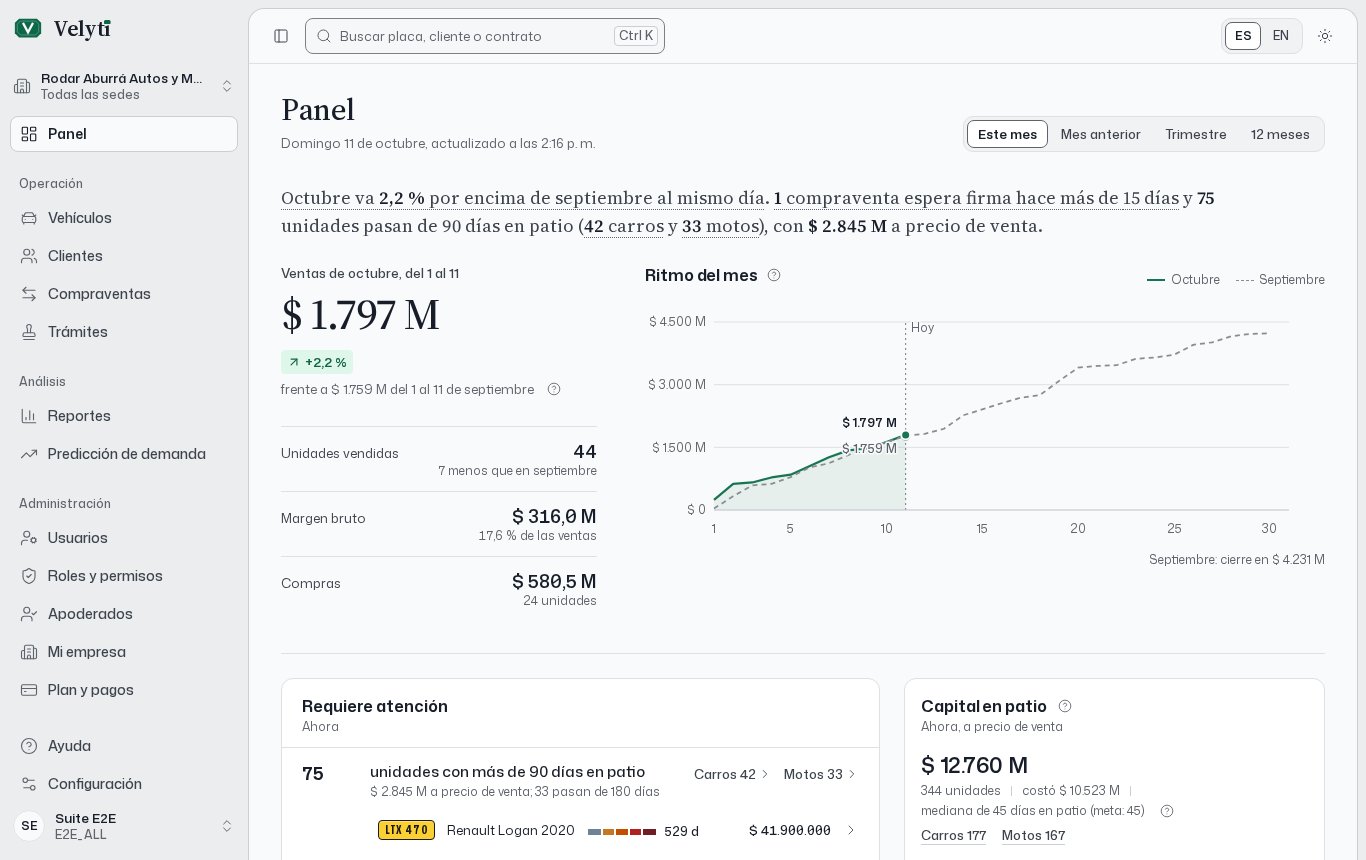This screenshot has width=1366, height=860.
Task: Click the Plan y pagos card icon
Action: [x=29, y=690]
